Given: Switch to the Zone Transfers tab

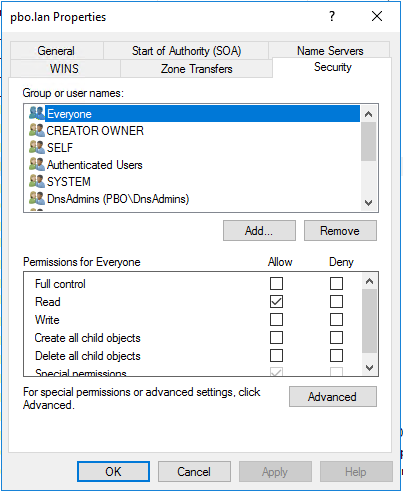Looking at the screenshot, I should pyautogui.click(x=196, y=69).
